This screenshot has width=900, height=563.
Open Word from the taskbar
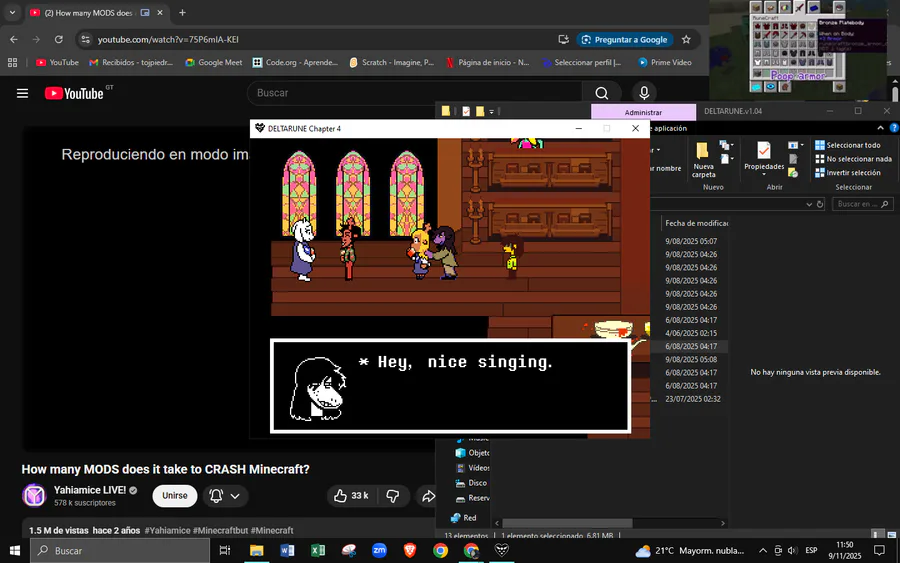287,551
